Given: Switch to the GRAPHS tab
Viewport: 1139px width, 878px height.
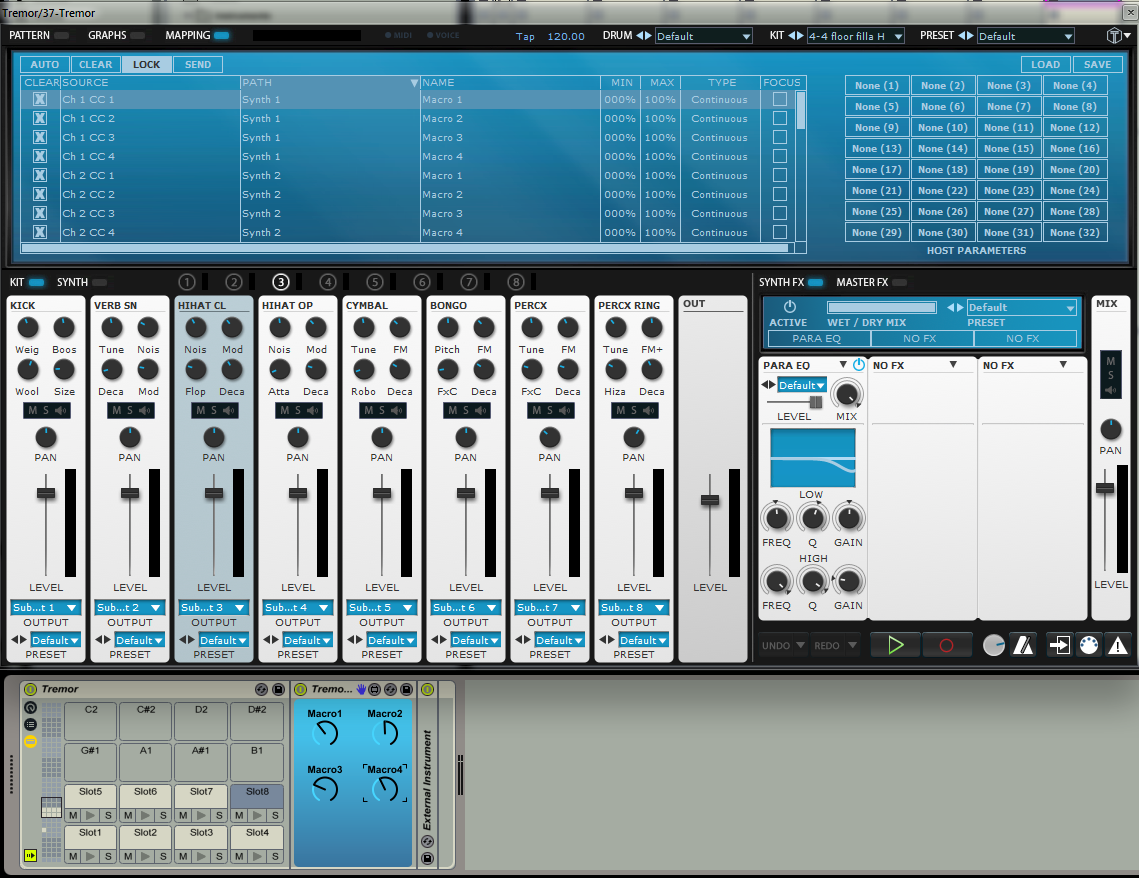Looking at the screenshot, I should (x=107, y=35).
